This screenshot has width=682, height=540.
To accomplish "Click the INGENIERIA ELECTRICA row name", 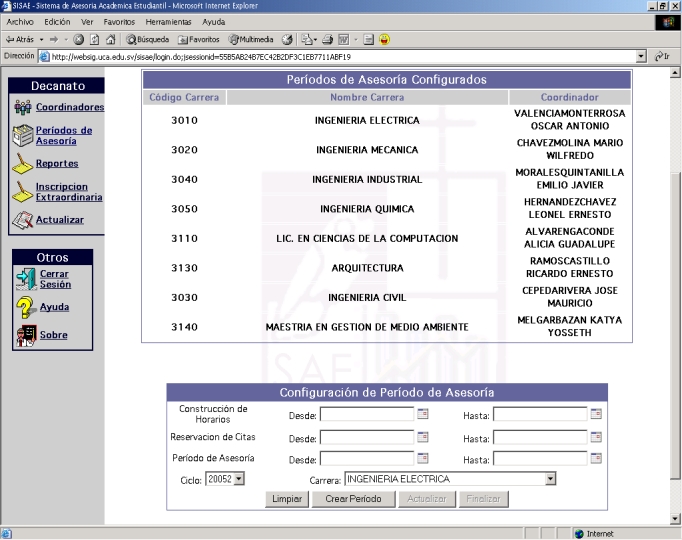I will [367, 120].
